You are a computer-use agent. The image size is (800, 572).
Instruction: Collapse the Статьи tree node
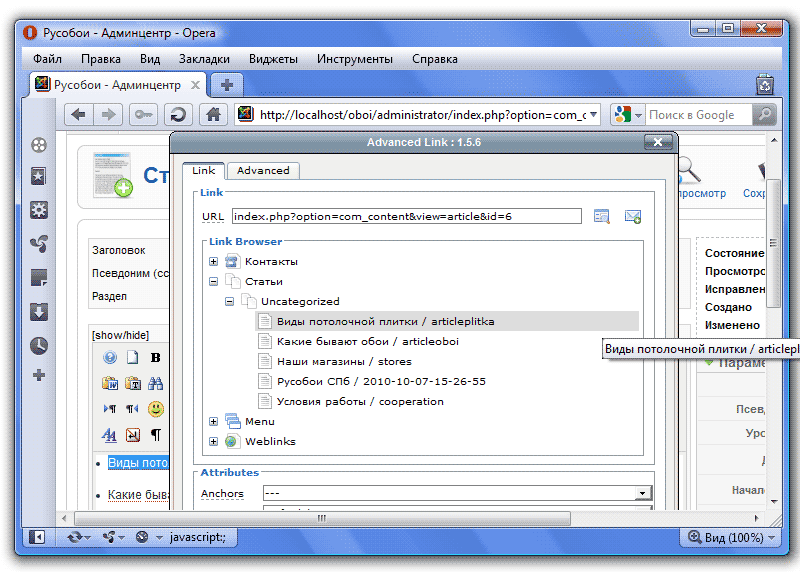(x=213, y=282)
